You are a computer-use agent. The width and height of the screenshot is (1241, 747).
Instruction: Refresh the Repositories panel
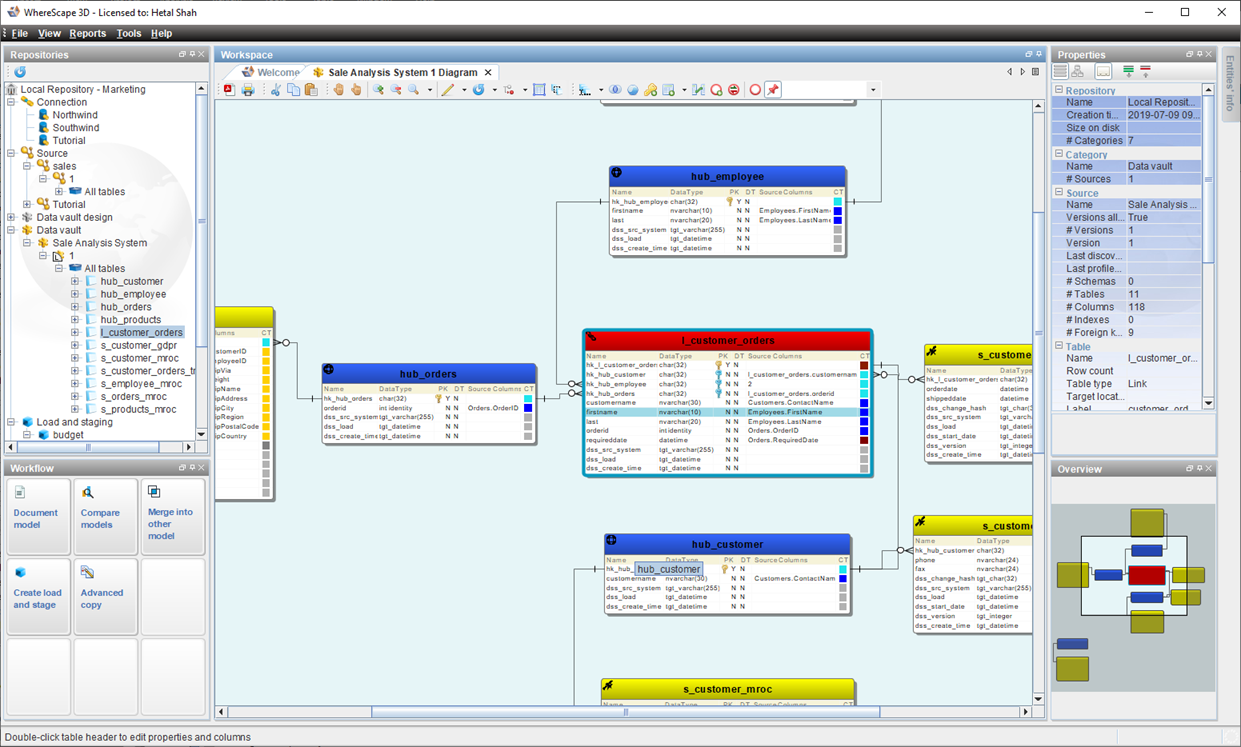point(19,72)
